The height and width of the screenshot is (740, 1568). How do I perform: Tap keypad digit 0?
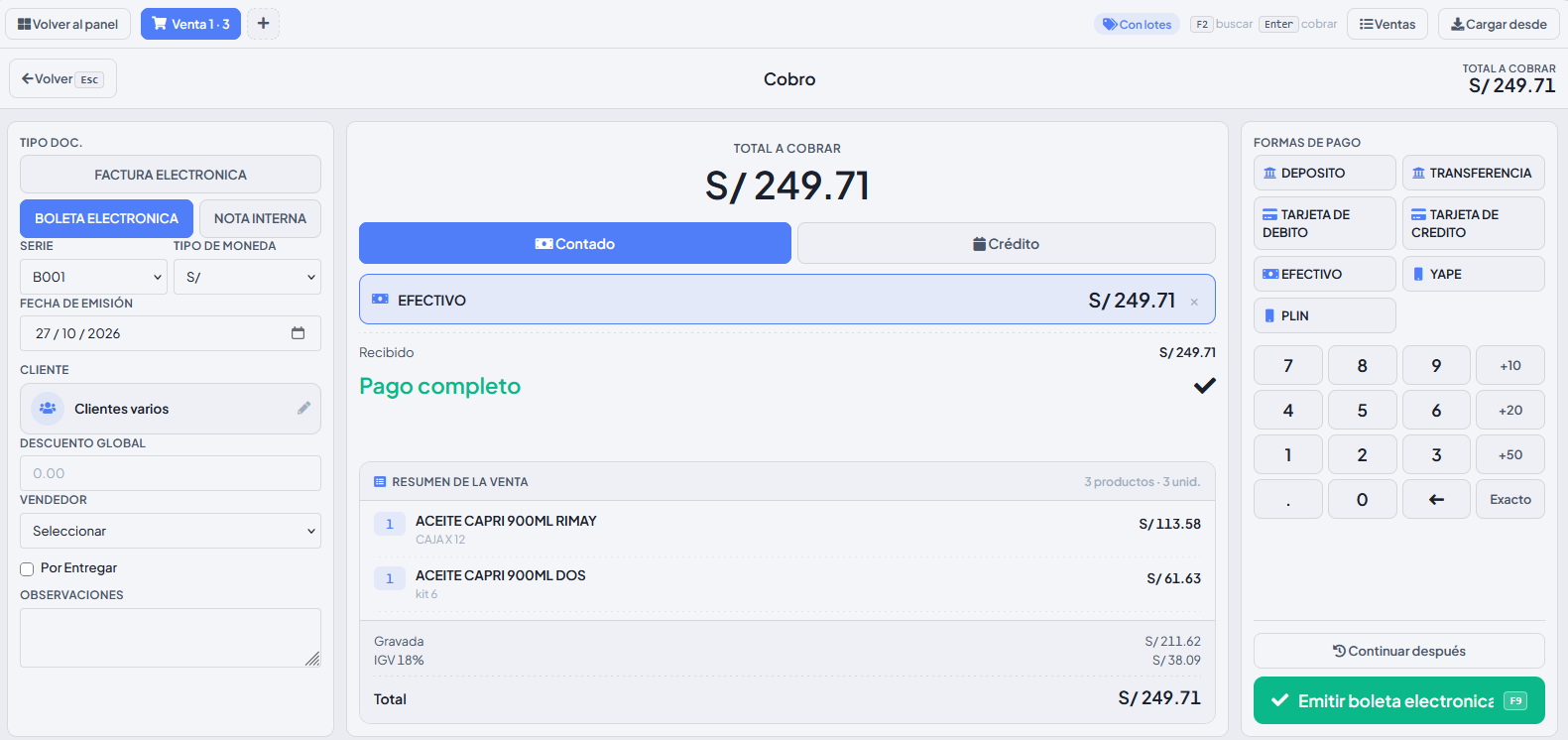click(1363, 499)
